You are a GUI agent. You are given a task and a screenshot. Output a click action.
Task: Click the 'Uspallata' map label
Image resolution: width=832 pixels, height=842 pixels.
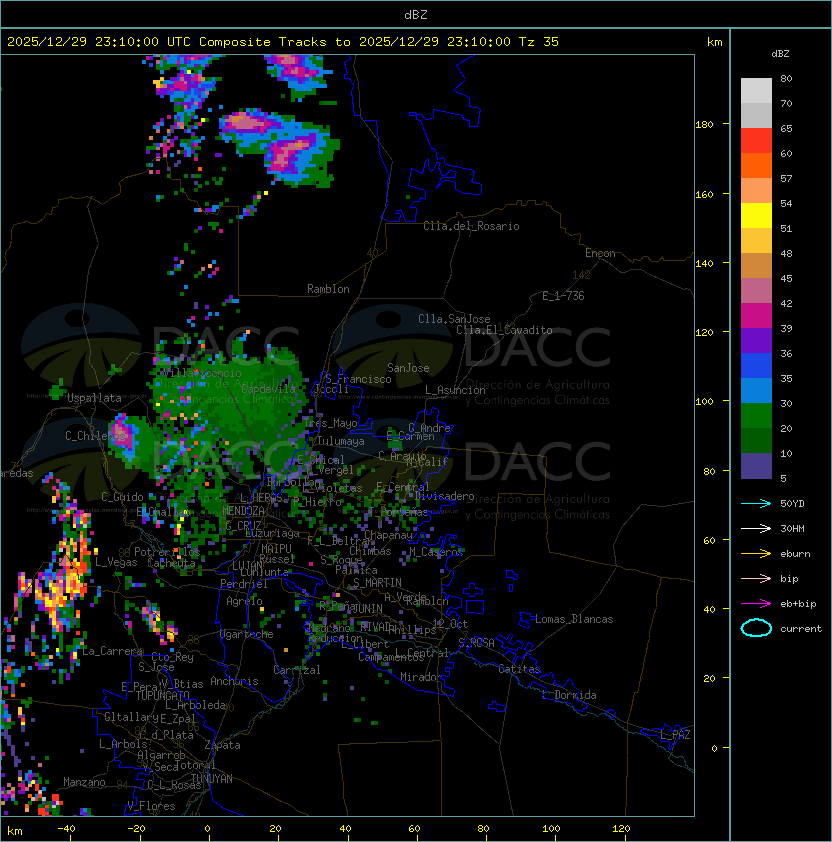point(94,398)
